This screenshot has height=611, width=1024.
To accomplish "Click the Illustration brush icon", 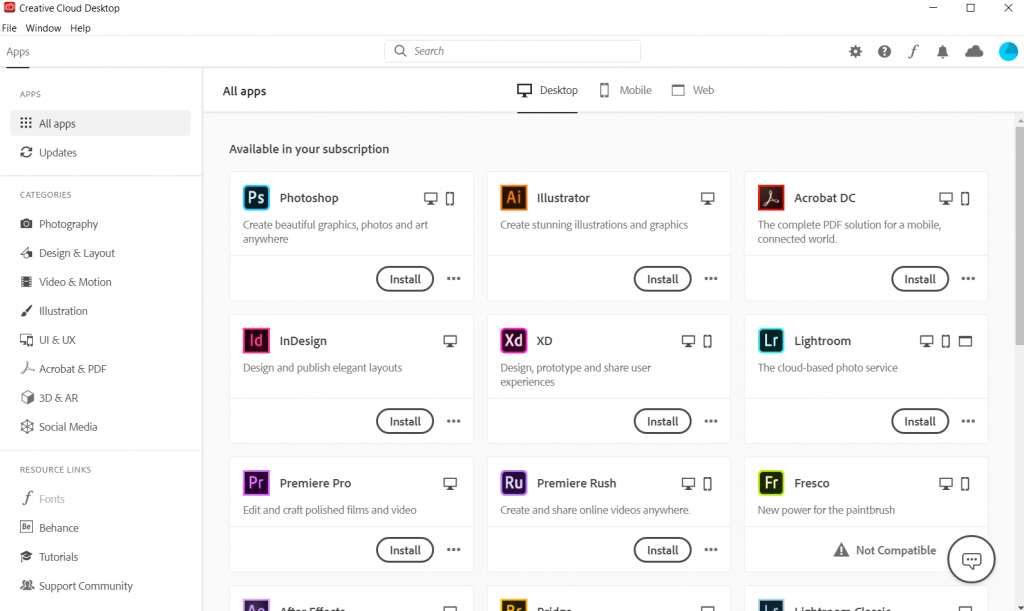I will [x=26, y=311].
